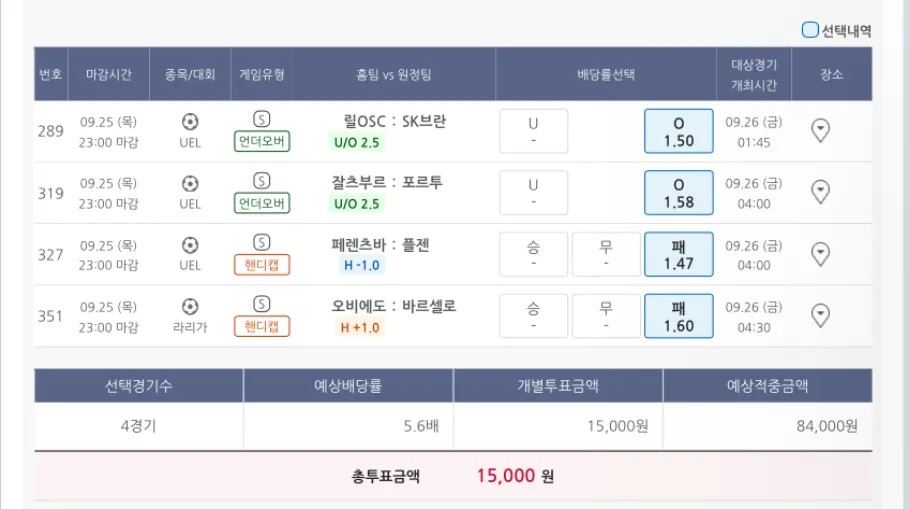Click the 마감시간 column header
The width and height of the screenshot is (909, 509).
point(108,74)
